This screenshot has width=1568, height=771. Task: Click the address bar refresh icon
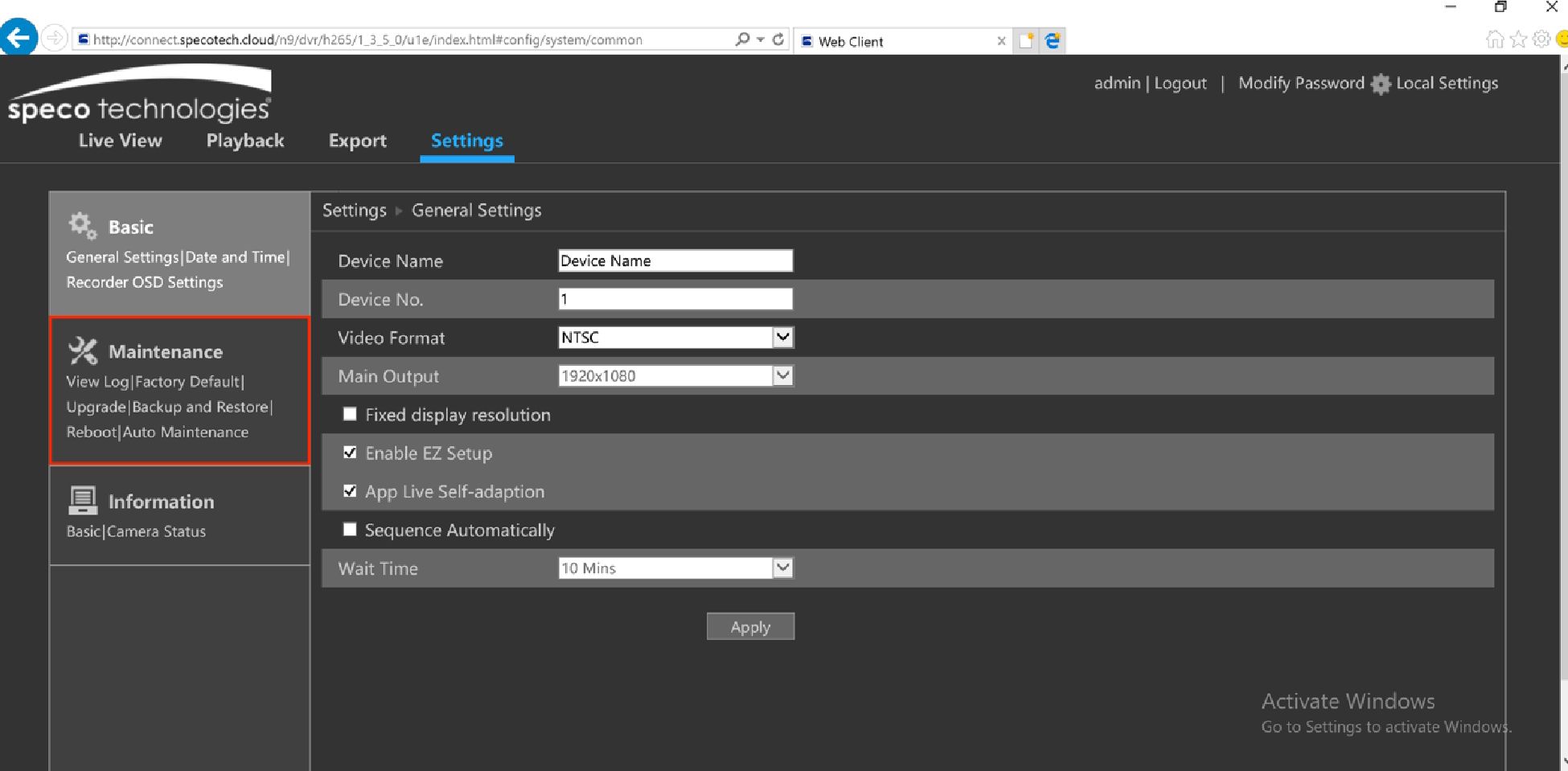(778, 39)
